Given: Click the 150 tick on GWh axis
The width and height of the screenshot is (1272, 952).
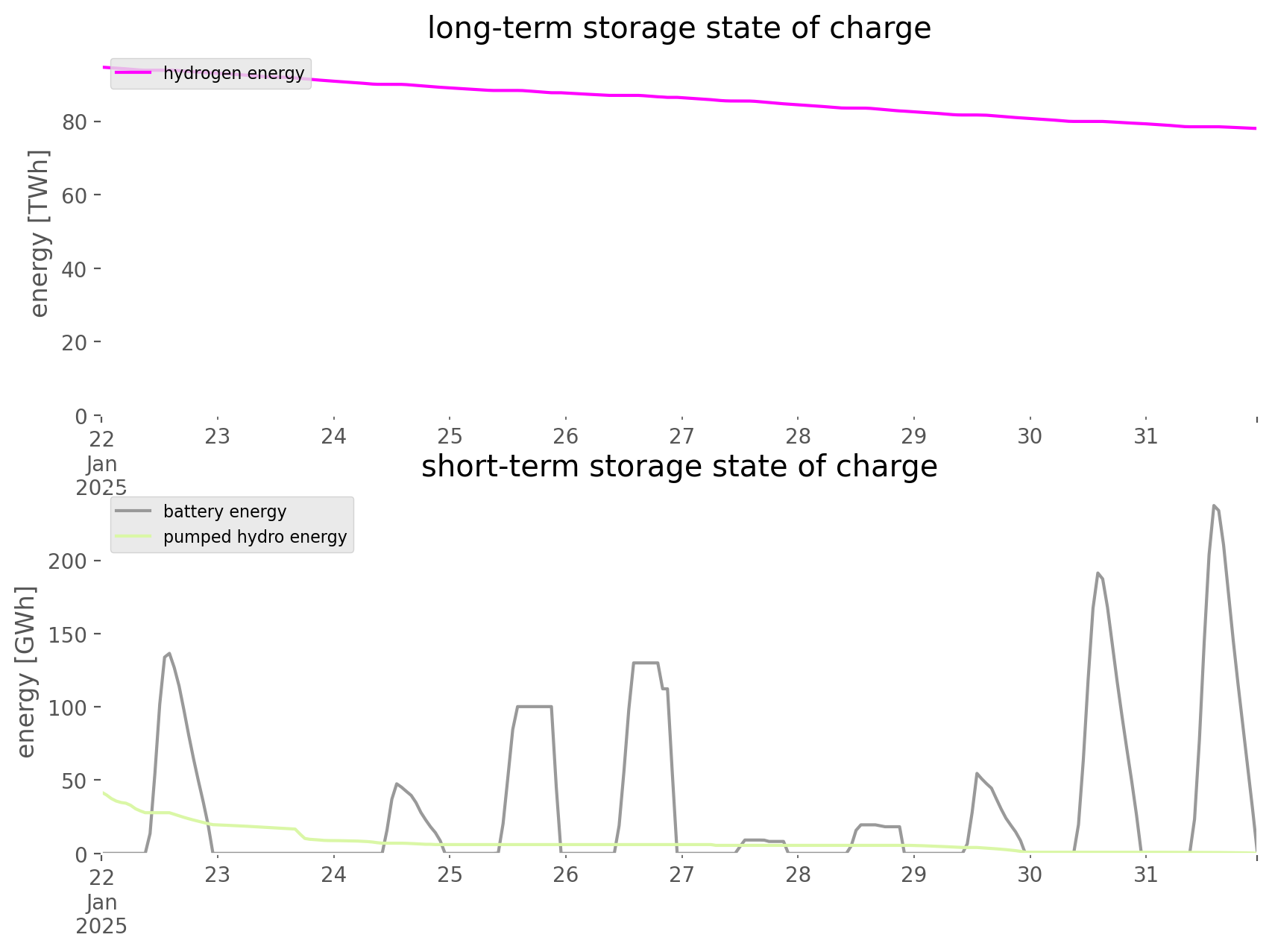Looking at the screenshot, I should [69, 634].
